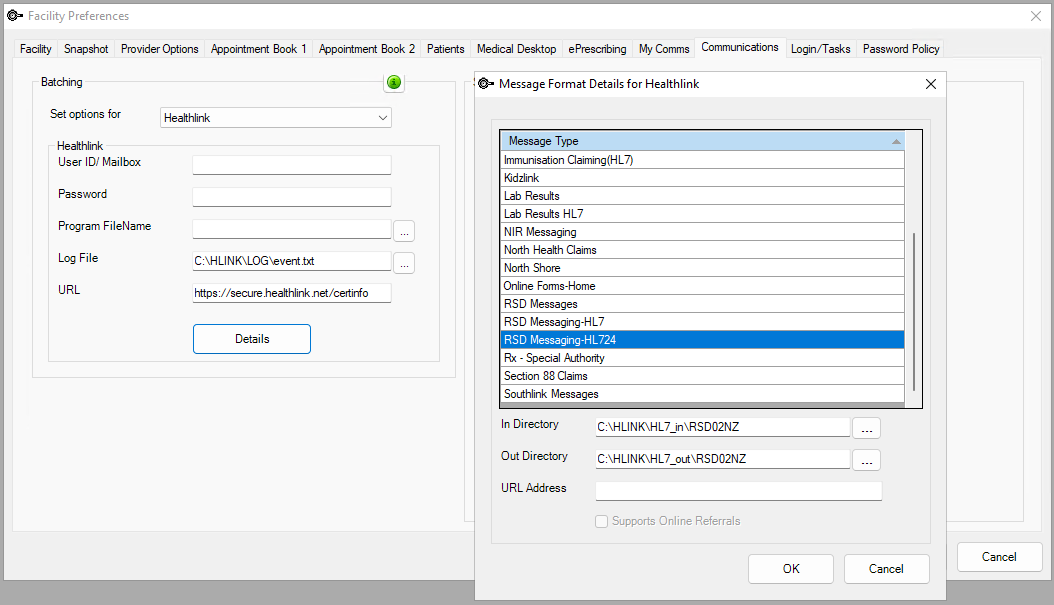Screen dimensions: 1054x605
Task: Click Cancel in Facility Preferences window
Action: (999, 557)
